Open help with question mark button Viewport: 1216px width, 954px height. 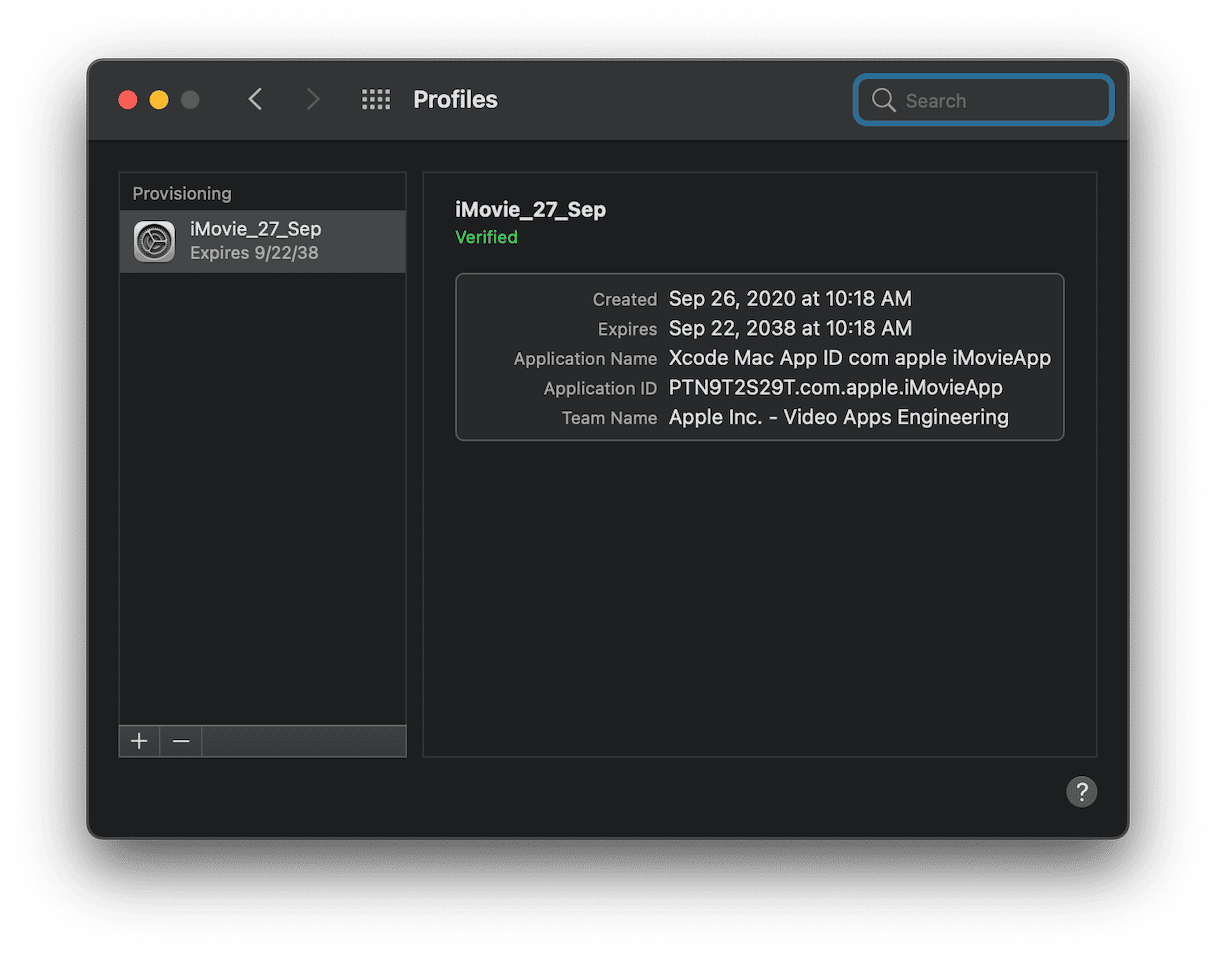click(x=1082, y=792)
